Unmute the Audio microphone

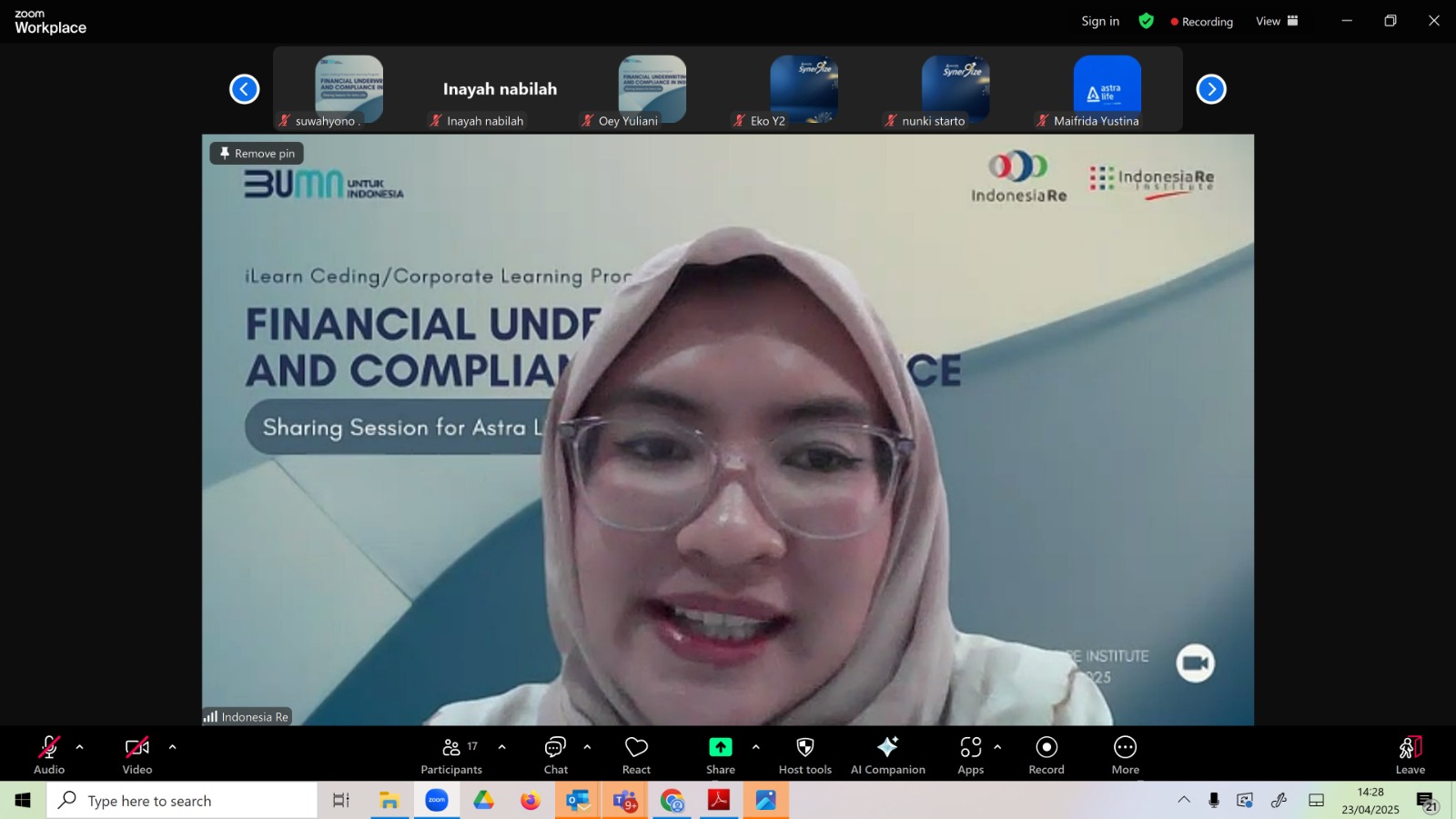click(x=49, y=755)
